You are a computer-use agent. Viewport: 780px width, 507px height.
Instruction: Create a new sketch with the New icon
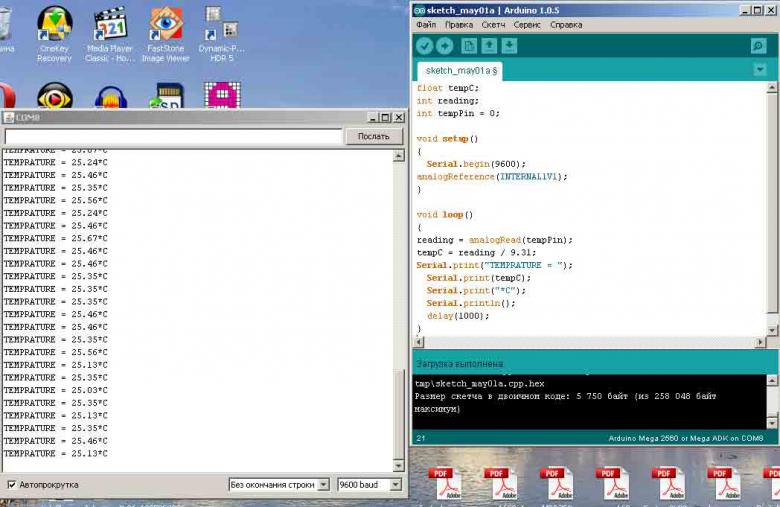[x=469, y=46]
